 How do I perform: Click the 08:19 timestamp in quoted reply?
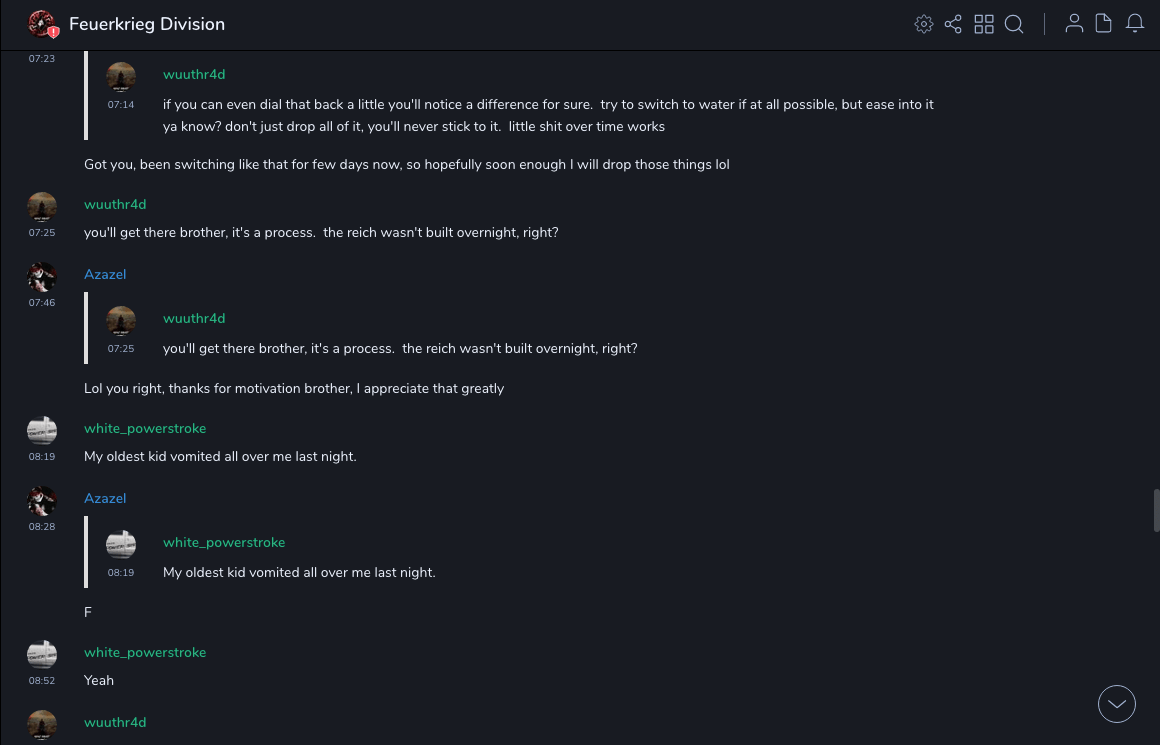point(121,573)
